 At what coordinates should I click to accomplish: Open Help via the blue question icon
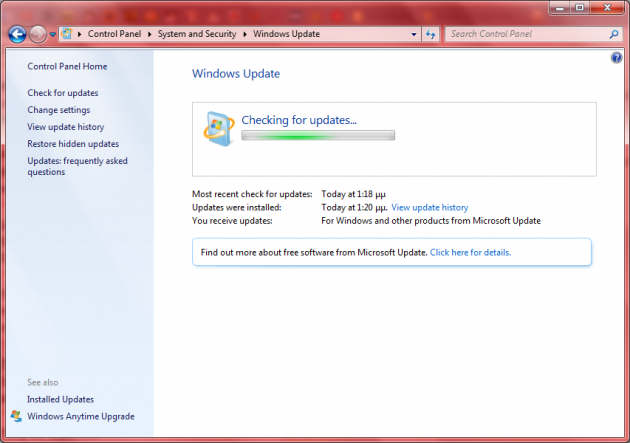pyautogui.click(x=616, y=58)
